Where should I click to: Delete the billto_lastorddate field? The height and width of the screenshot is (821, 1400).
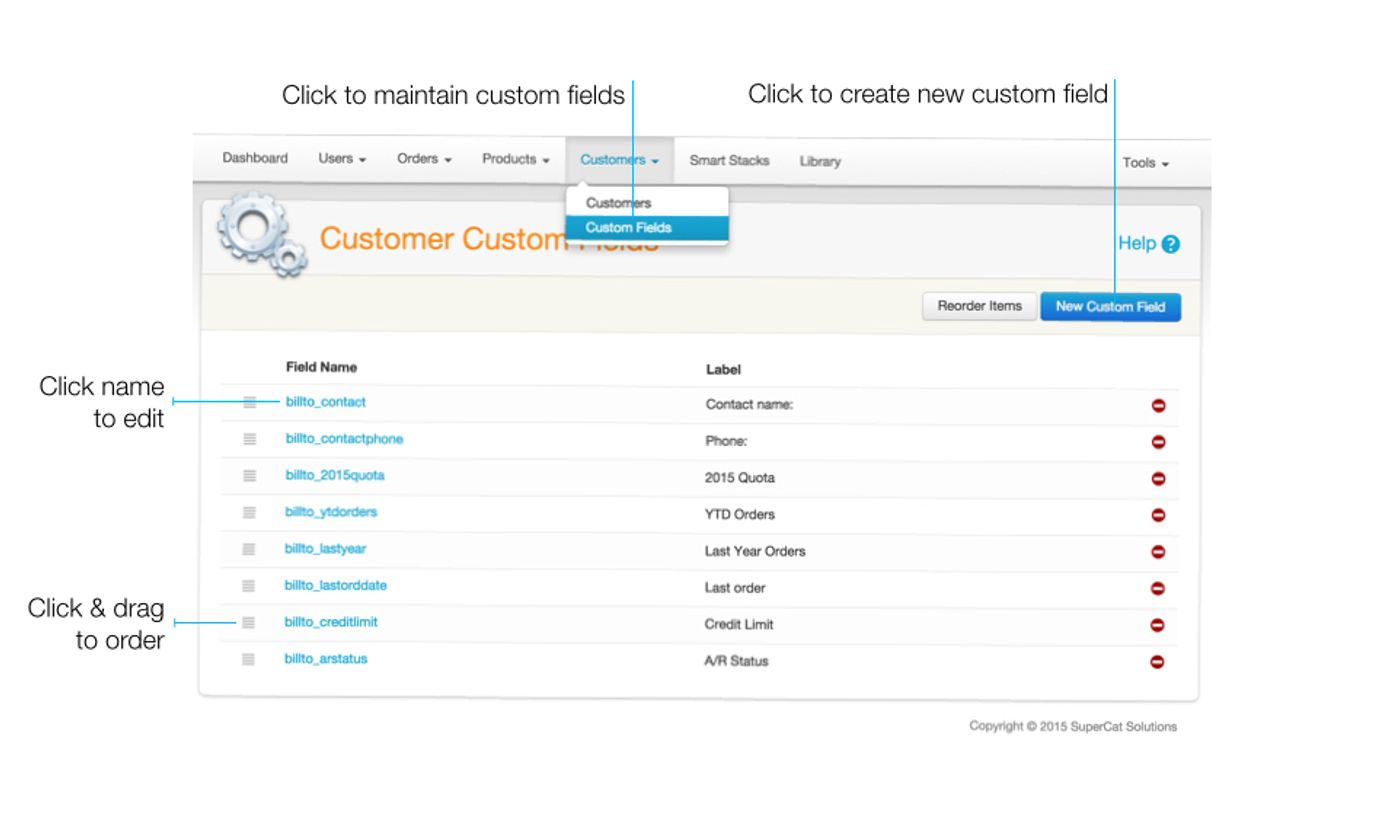point(1158,588)
